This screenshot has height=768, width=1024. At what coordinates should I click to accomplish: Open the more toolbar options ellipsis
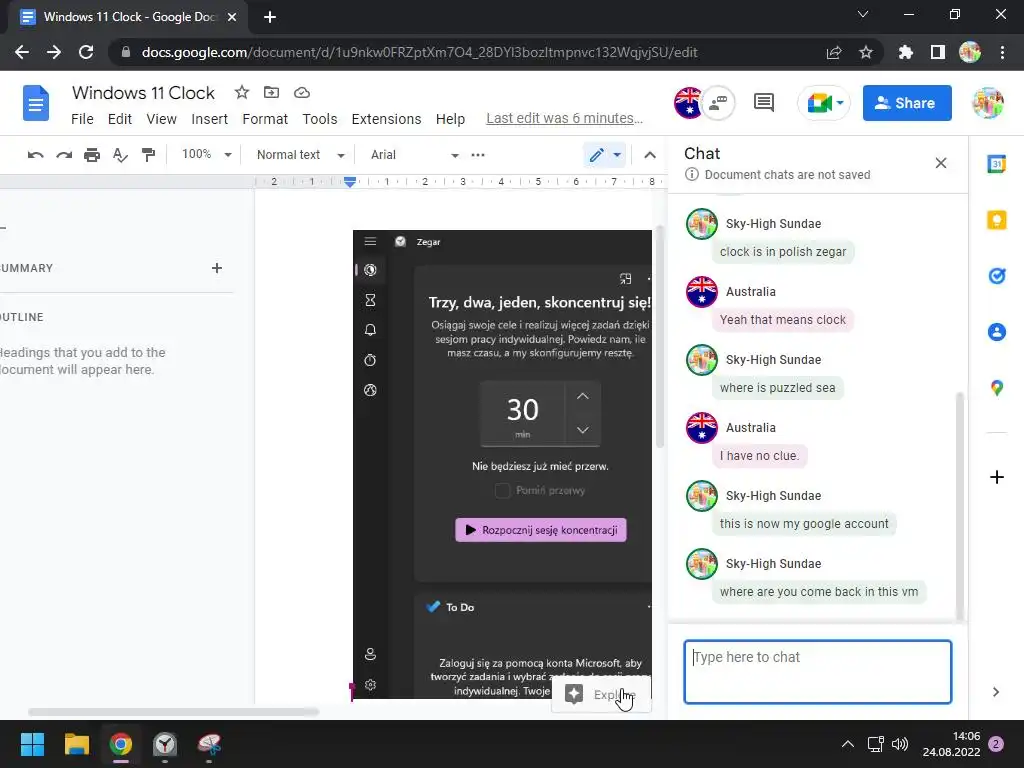tap(478, 155)
